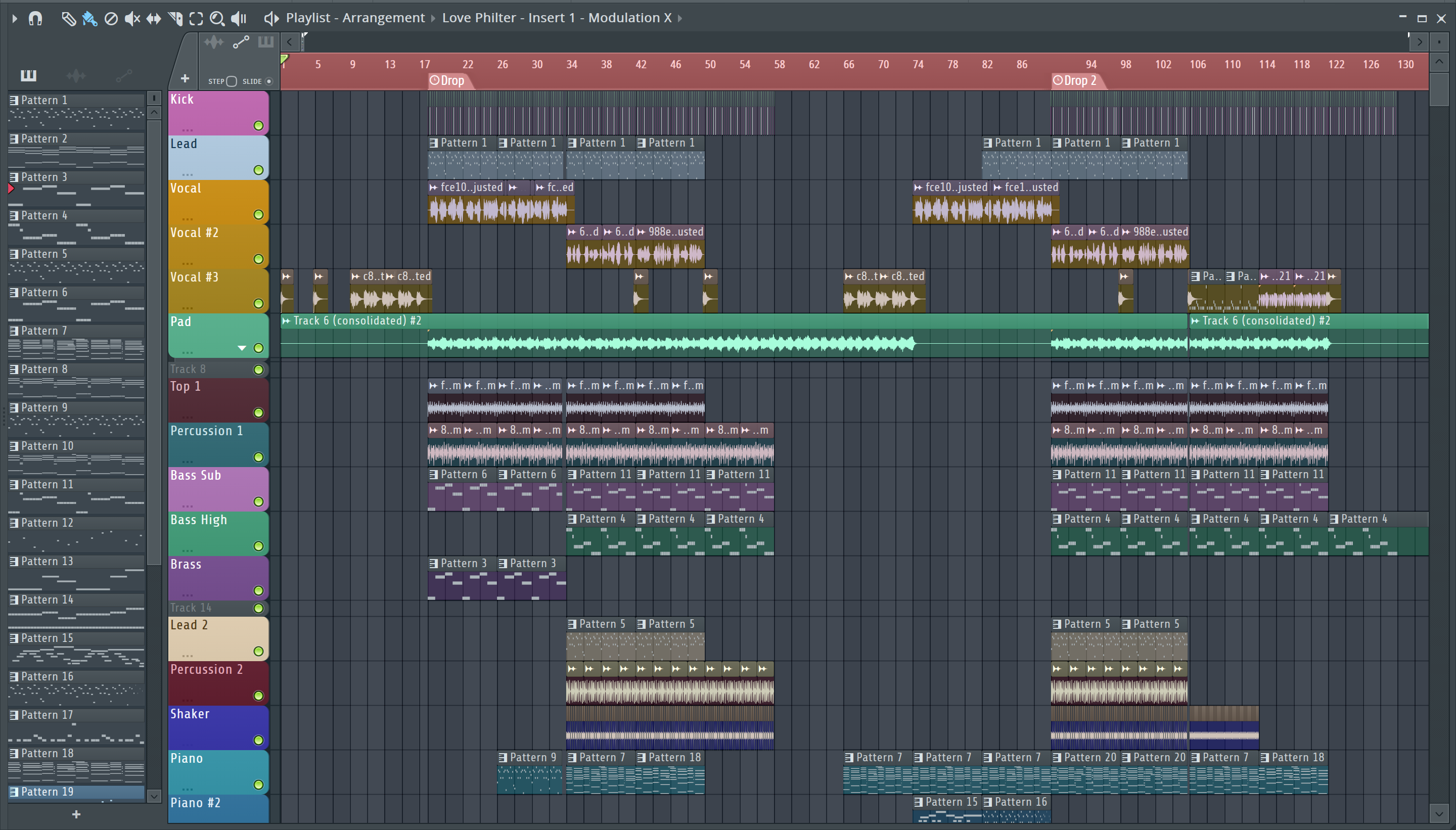The width and height of the screenshot is (1456, 830).
Task: Open menu of first Track 6 (consolidated) #2 clip
Action: [286, 321]
